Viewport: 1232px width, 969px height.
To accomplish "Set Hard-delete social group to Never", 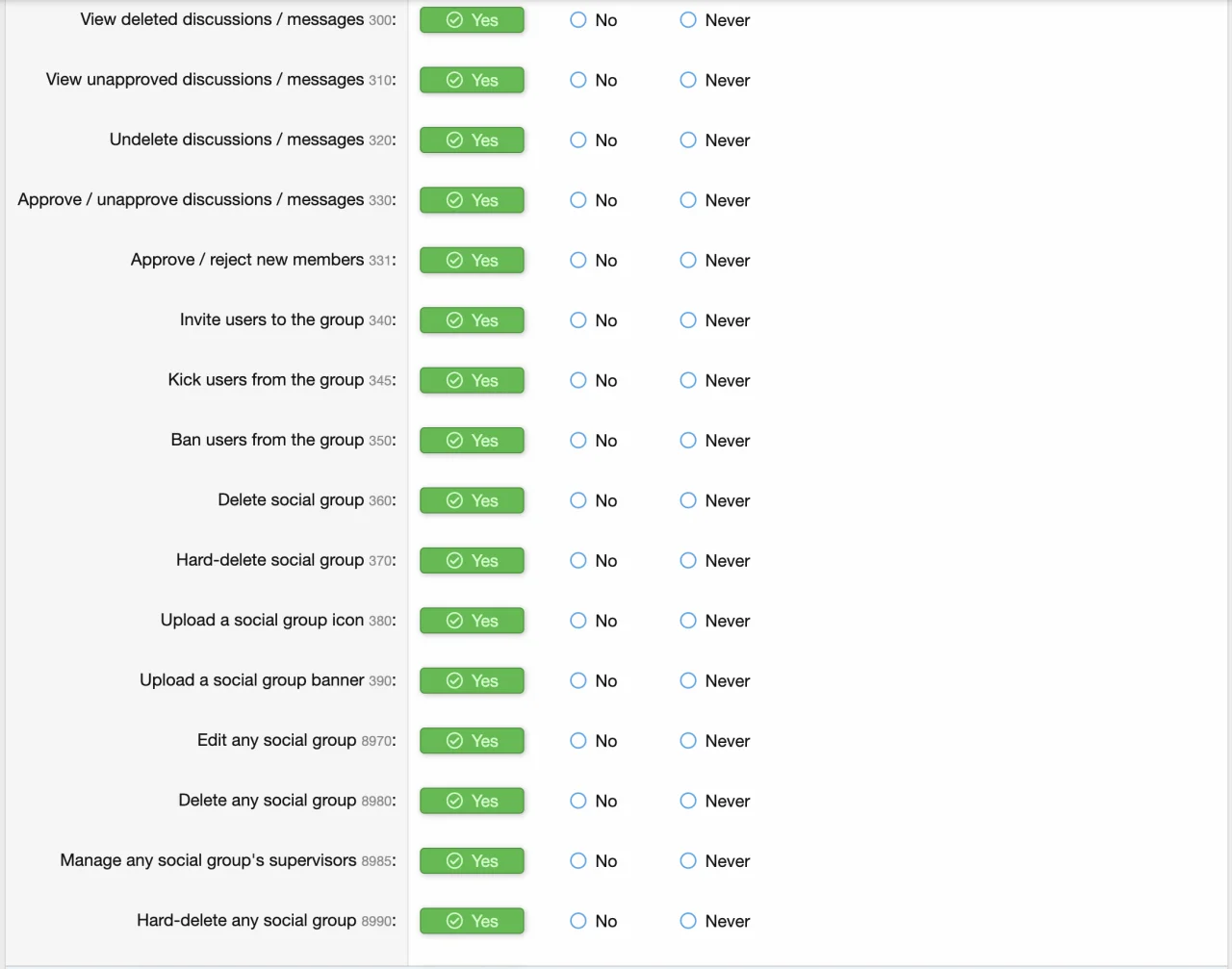I will [688, 561].
